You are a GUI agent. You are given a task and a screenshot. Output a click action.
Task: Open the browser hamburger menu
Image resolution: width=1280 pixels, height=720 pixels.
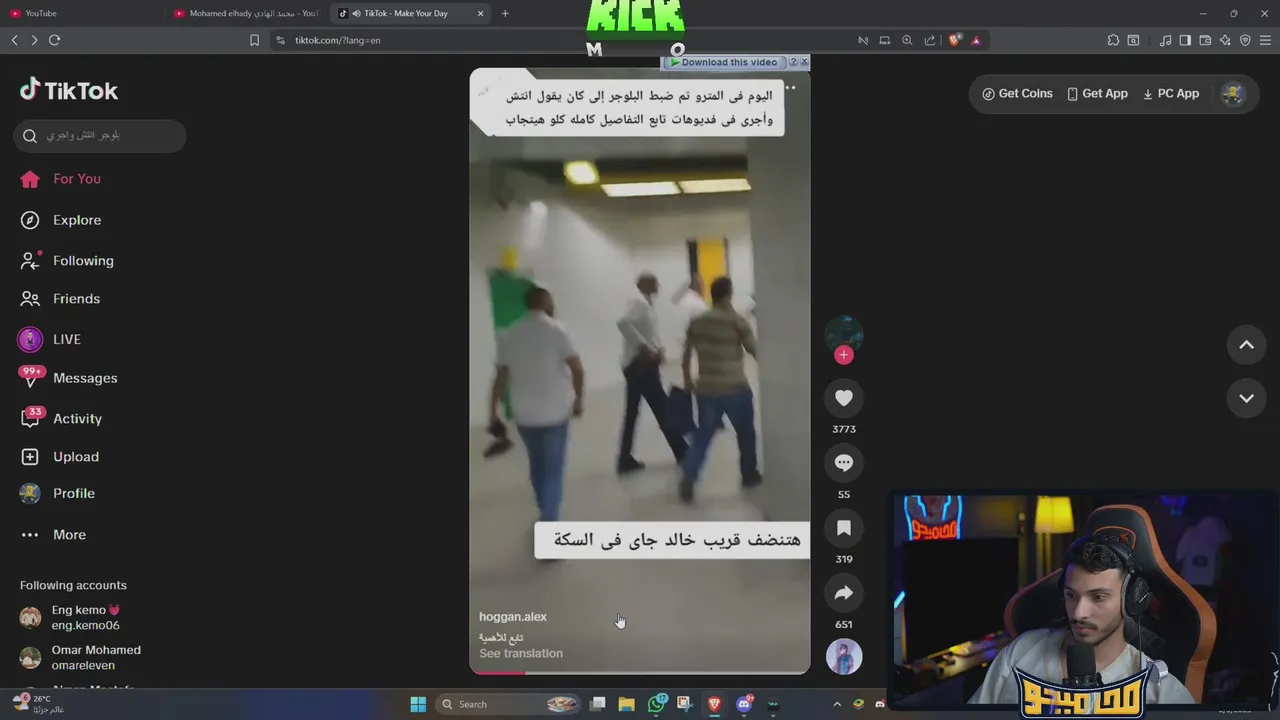tap(1266, 40)
